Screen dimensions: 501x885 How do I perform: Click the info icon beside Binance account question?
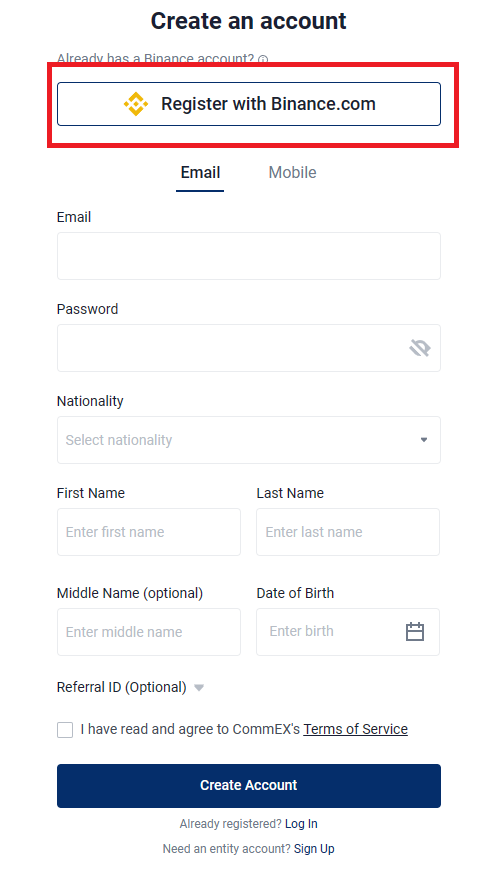click(x=263, y=59)
